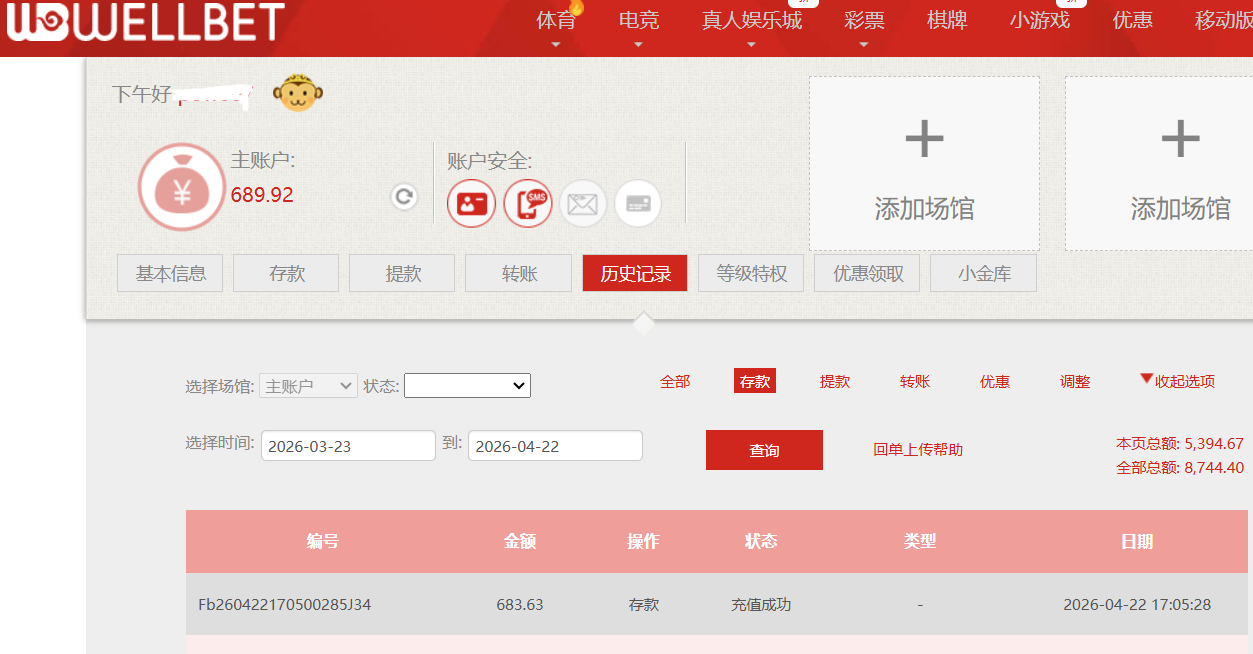Switch to 提款 account tab

pos(402,273)
